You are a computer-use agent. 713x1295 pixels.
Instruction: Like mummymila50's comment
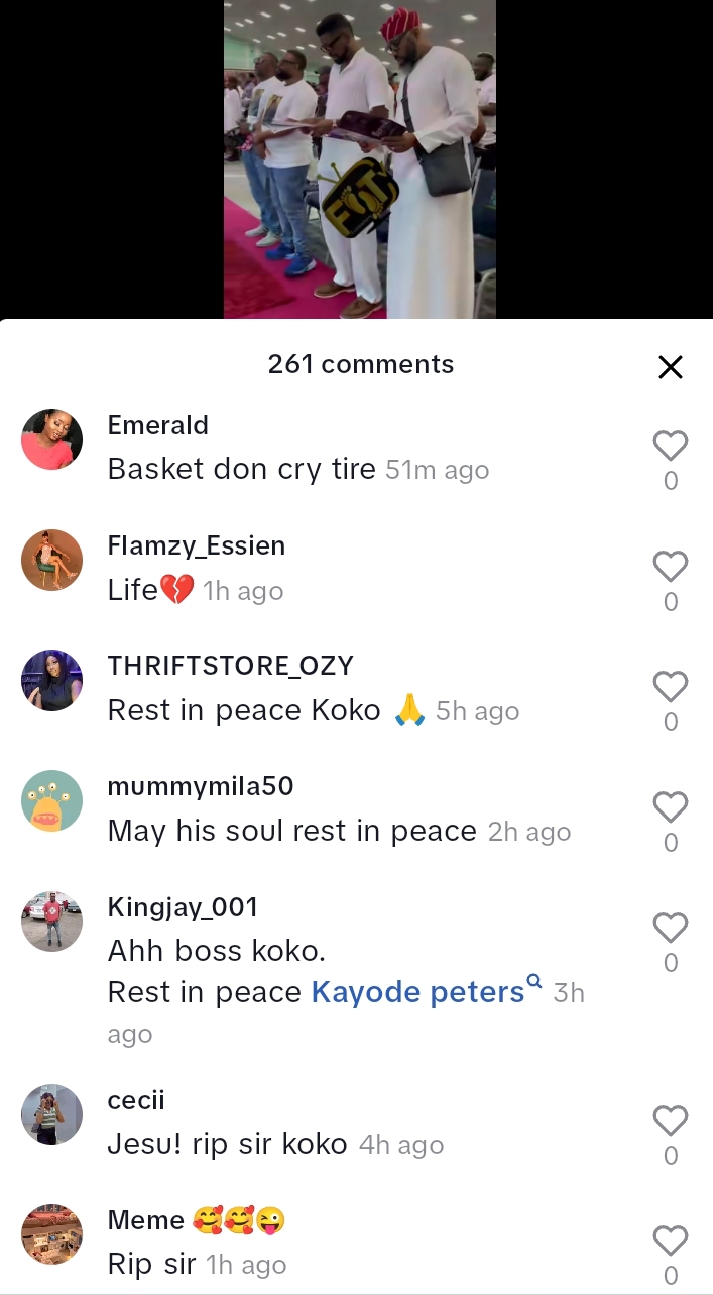670,807
